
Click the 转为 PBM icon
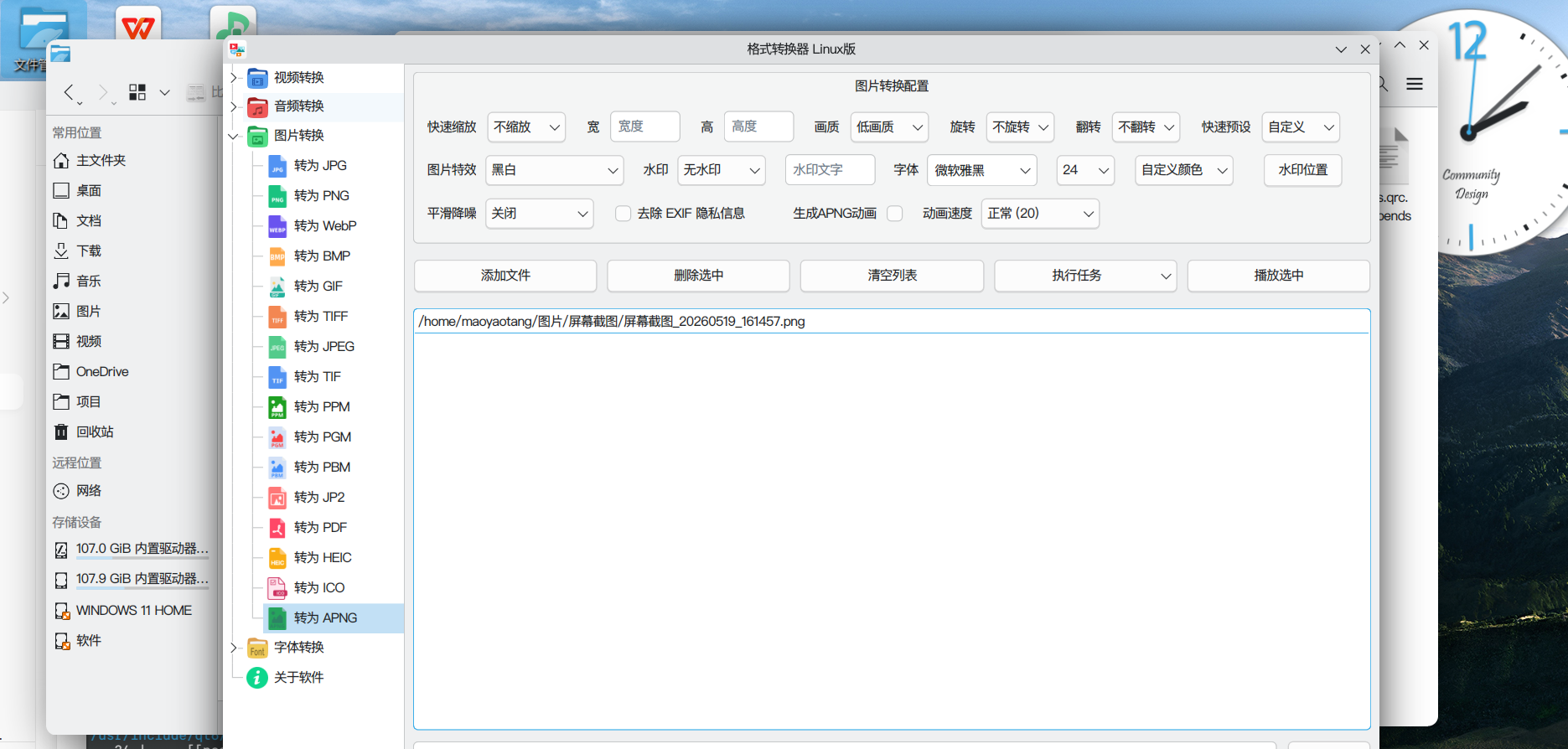(277, 467)
